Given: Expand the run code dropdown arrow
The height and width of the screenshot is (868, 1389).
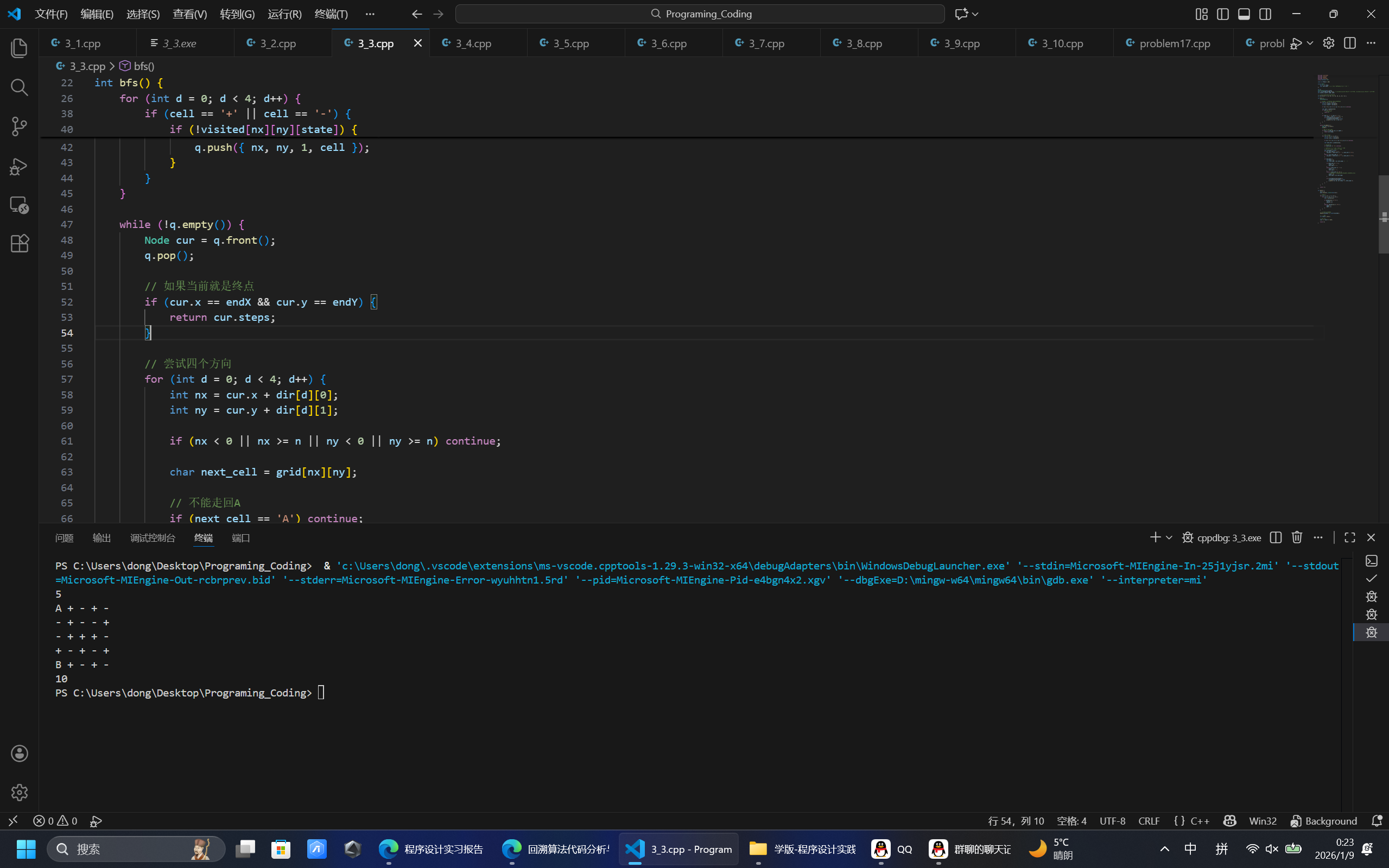Looking at the screenshot, I should pyautogui.click(x=1310, y=43).
